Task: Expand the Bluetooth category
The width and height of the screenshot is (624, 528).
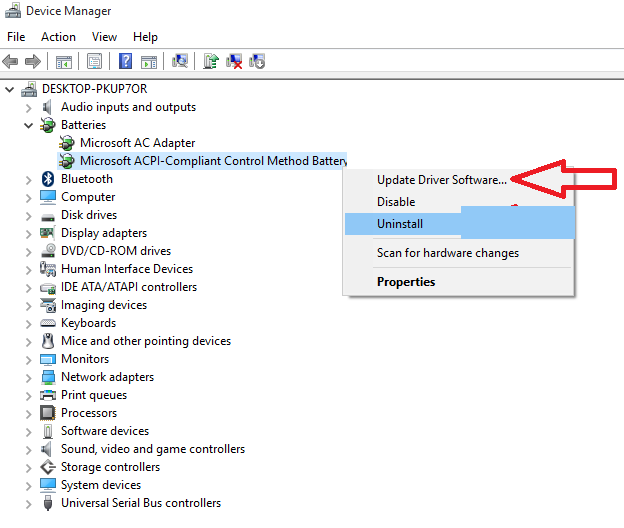Action: 28,180
